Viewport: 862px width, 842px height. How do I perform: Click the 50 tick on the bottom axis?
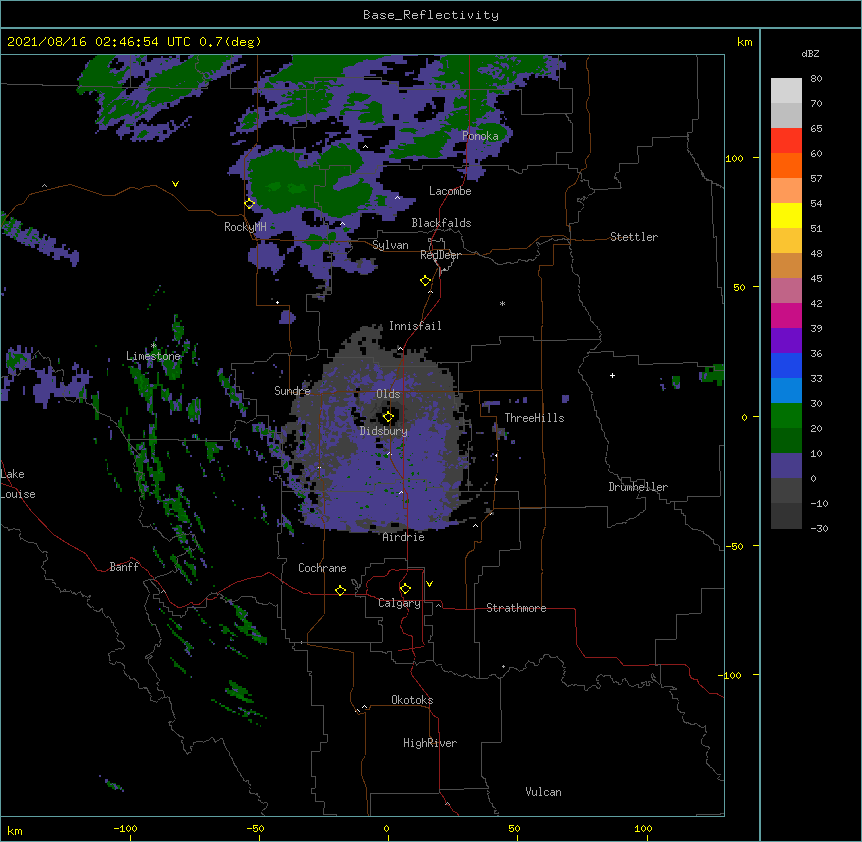tap(514, 828)
